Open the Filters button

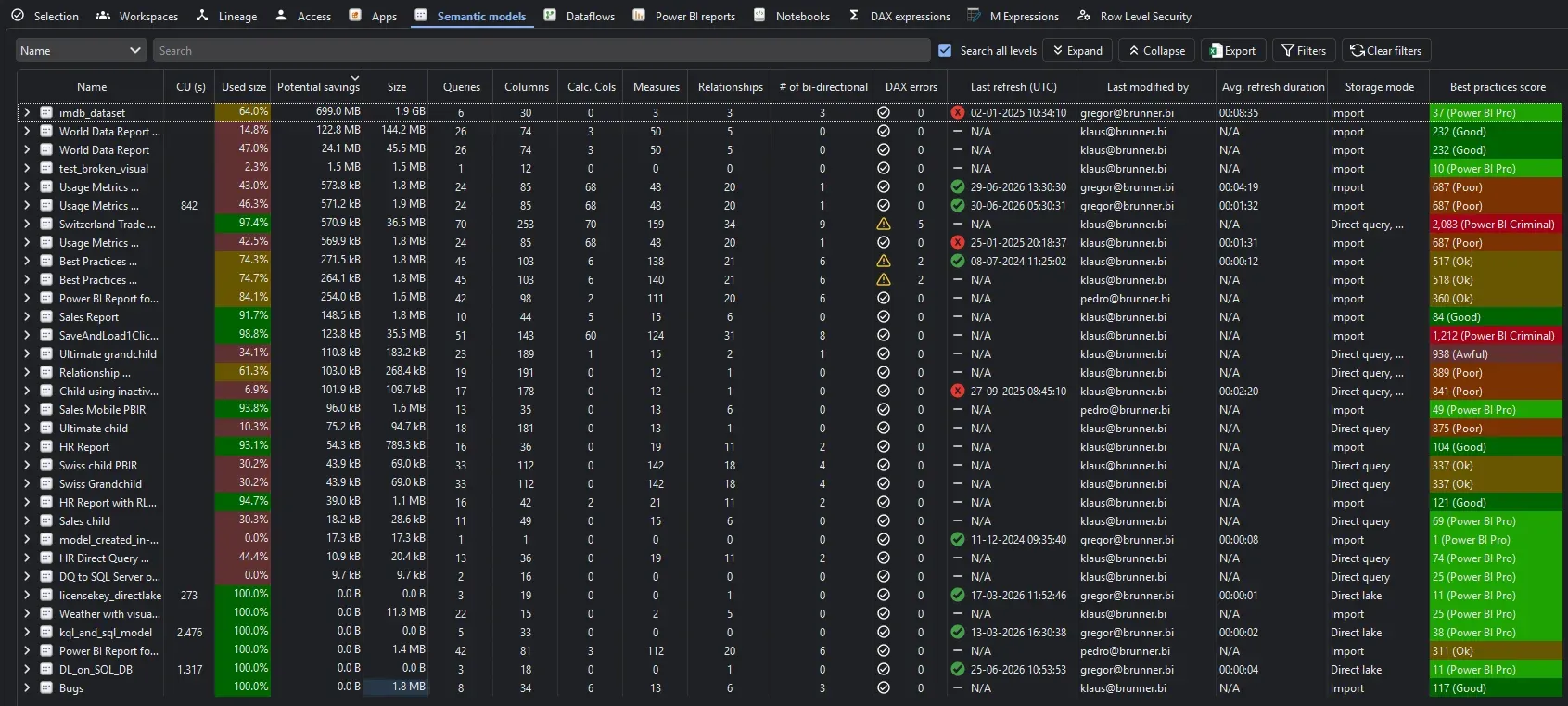coord(1303,50)
